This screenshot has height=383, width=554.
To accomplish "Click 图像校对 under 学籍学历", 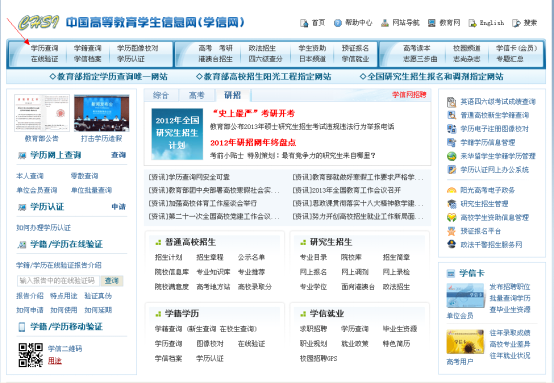I will pyautogui.click(x=210, y=344).
